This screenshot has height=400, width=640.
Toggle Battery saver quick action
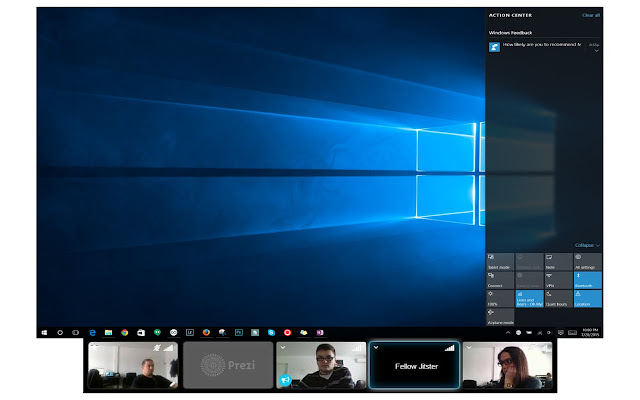pos(529,280)
